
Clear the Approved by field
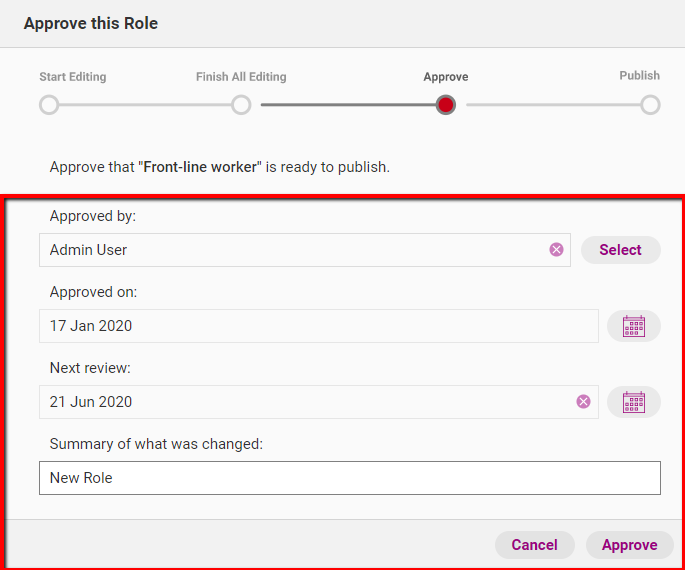point(556,250)
